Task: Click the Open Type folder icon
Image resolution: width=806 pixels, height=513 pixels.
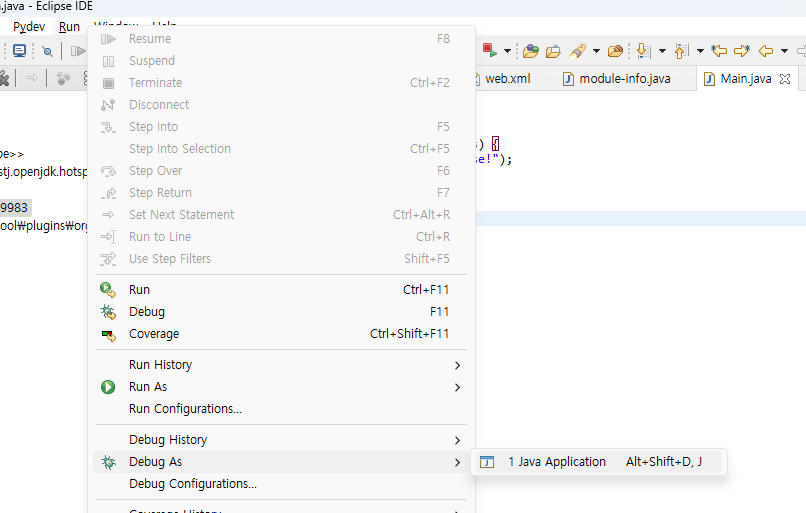Action: [531, 51]
